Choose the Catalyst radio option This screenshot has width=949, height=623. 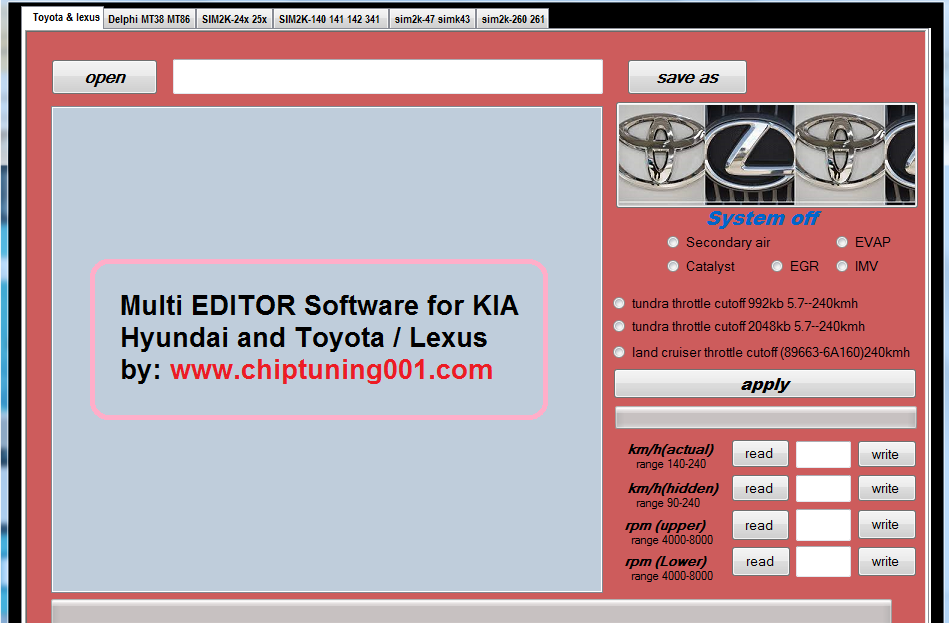point(673,267)
